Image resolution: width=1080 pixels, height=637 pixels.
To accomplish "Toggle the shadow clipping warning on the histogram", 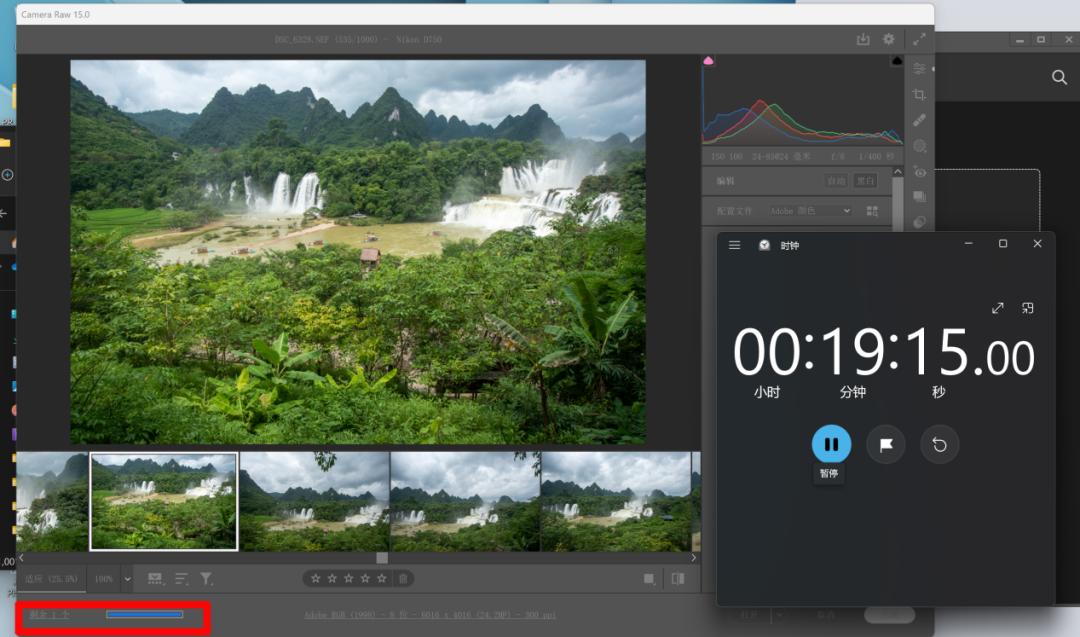I will [707, 60].
